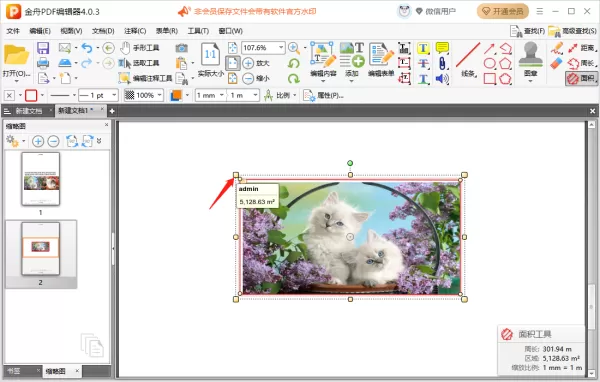Click the rotate clockwise green arrow
Viewport: 600px width, 382px height.
293,78
